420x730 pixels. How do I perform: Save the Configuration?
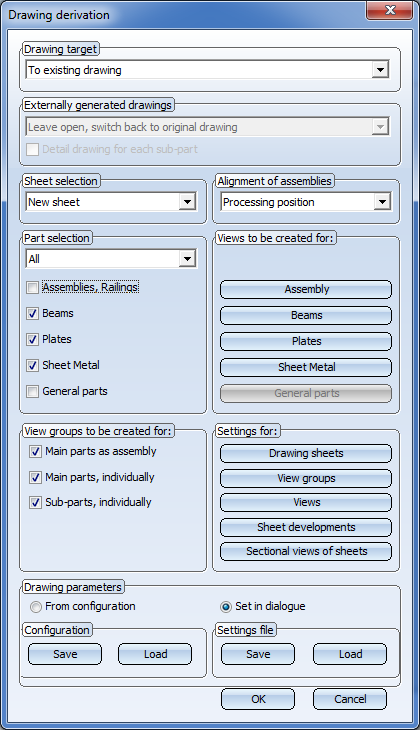point(65,654)
